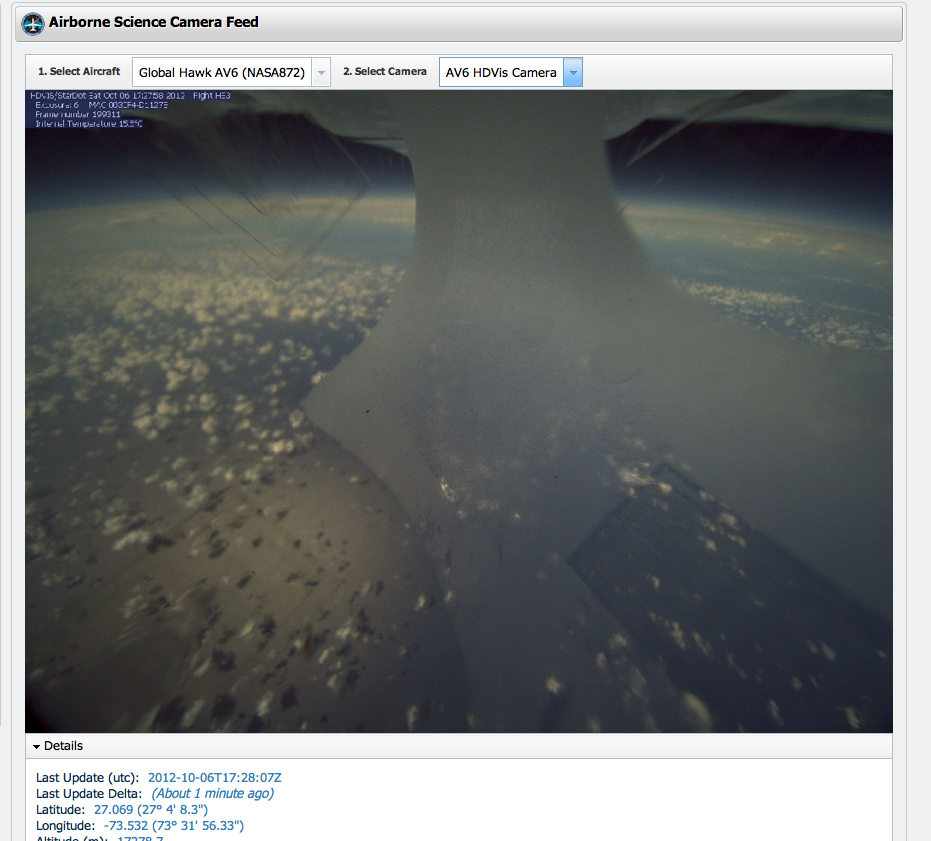This screenshot has width=931, height=841.
Task: Click the AV6 HDVis Camera field
Action: [x=501, y=72]
